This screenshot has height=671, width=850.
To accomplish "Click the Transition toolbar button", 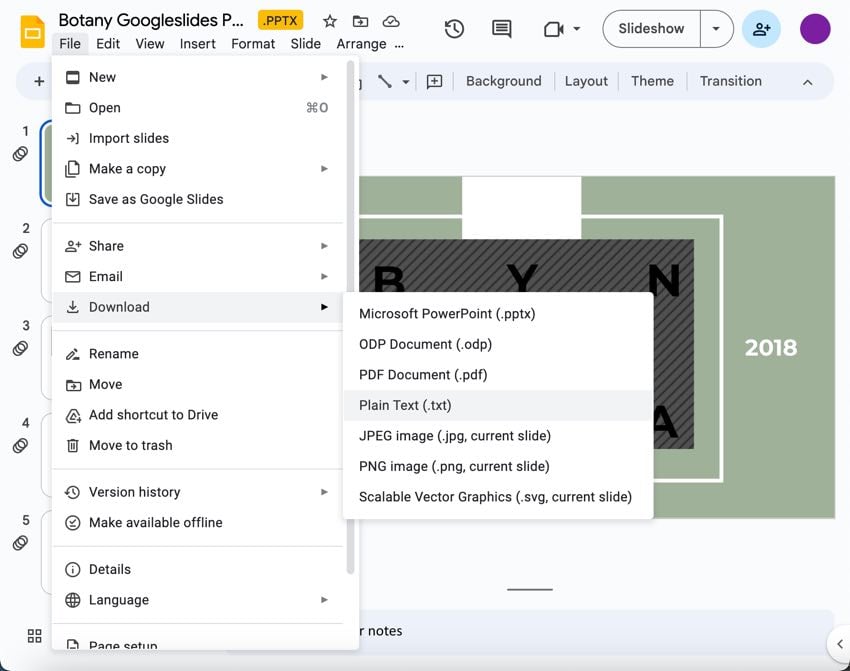I will (x=730, y=82).
